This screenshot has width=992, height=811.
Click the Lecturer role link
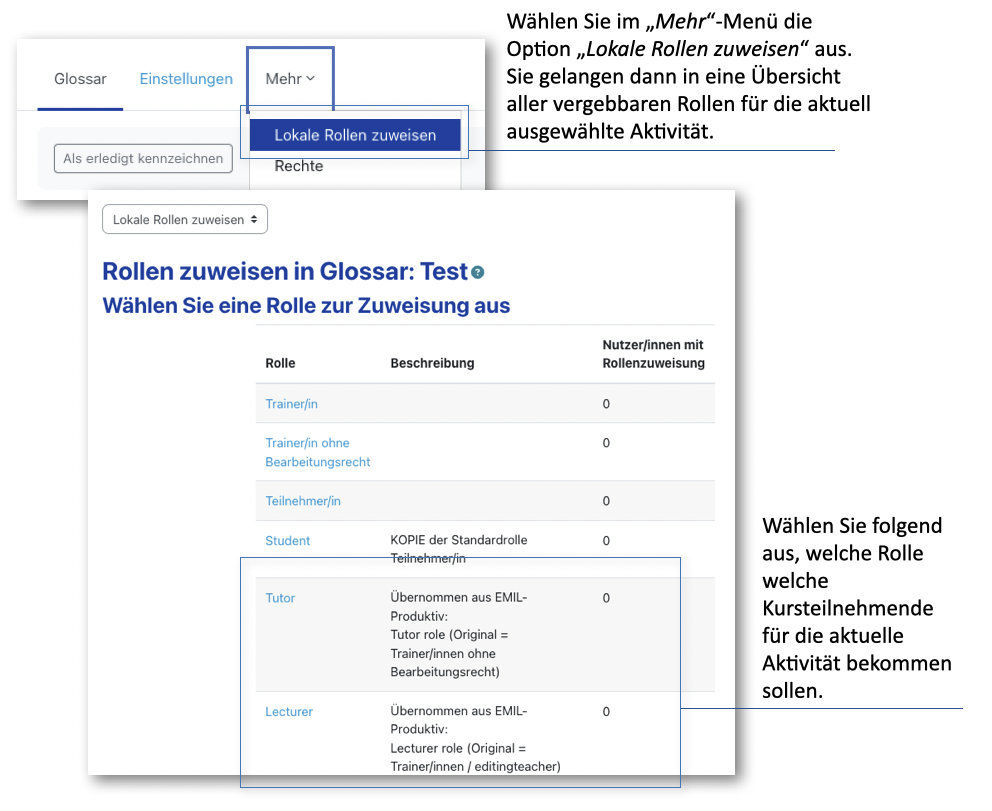pyautogui.click(x=289, y=712)
